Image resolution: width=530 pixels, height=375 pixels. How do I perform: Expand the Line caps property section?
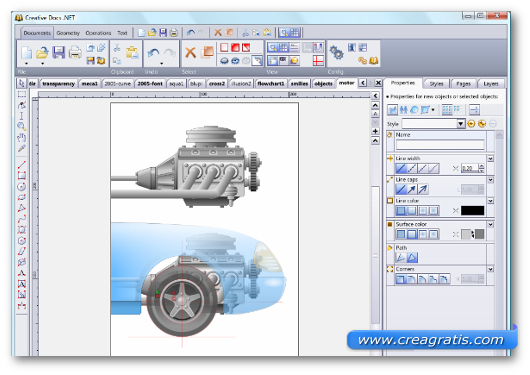pos(490,180)
